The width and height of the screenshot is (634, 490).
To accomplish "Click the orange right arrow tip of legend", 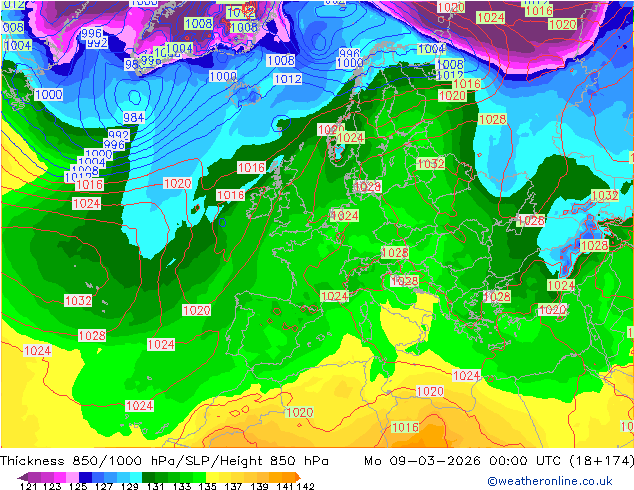I will [298, 477].
